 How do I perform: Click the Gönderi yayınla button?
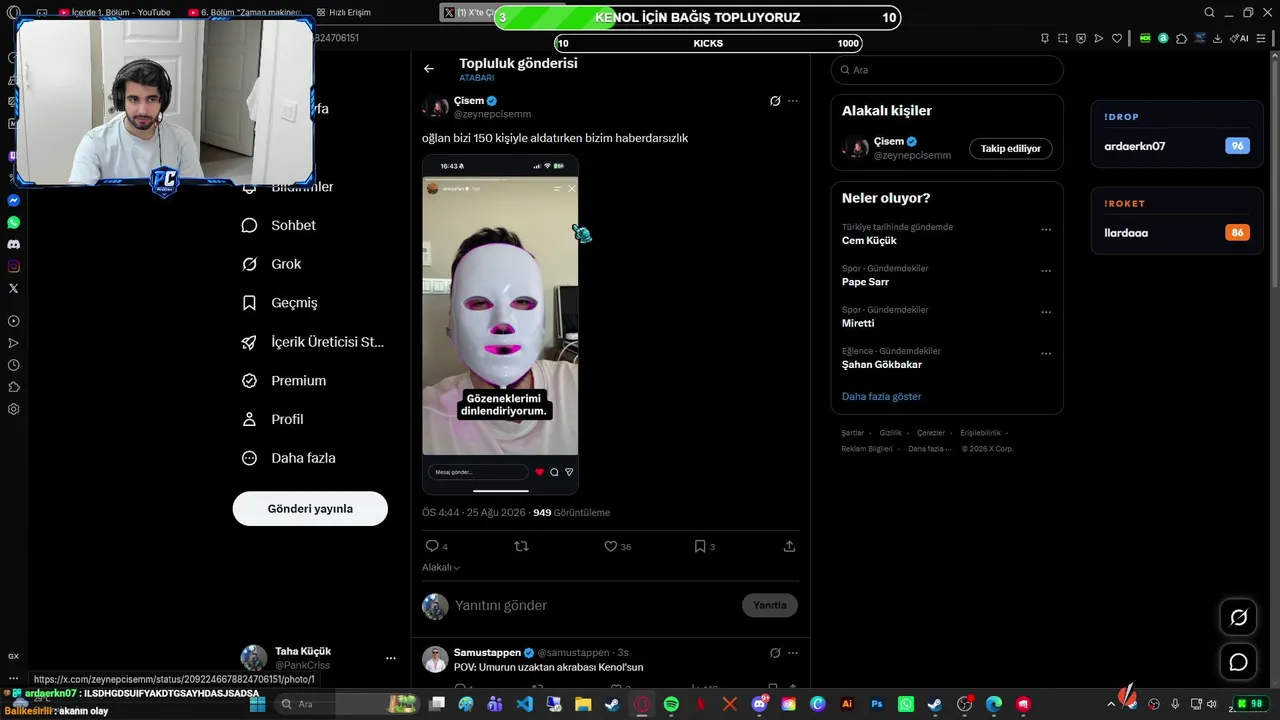coord(310,509)
